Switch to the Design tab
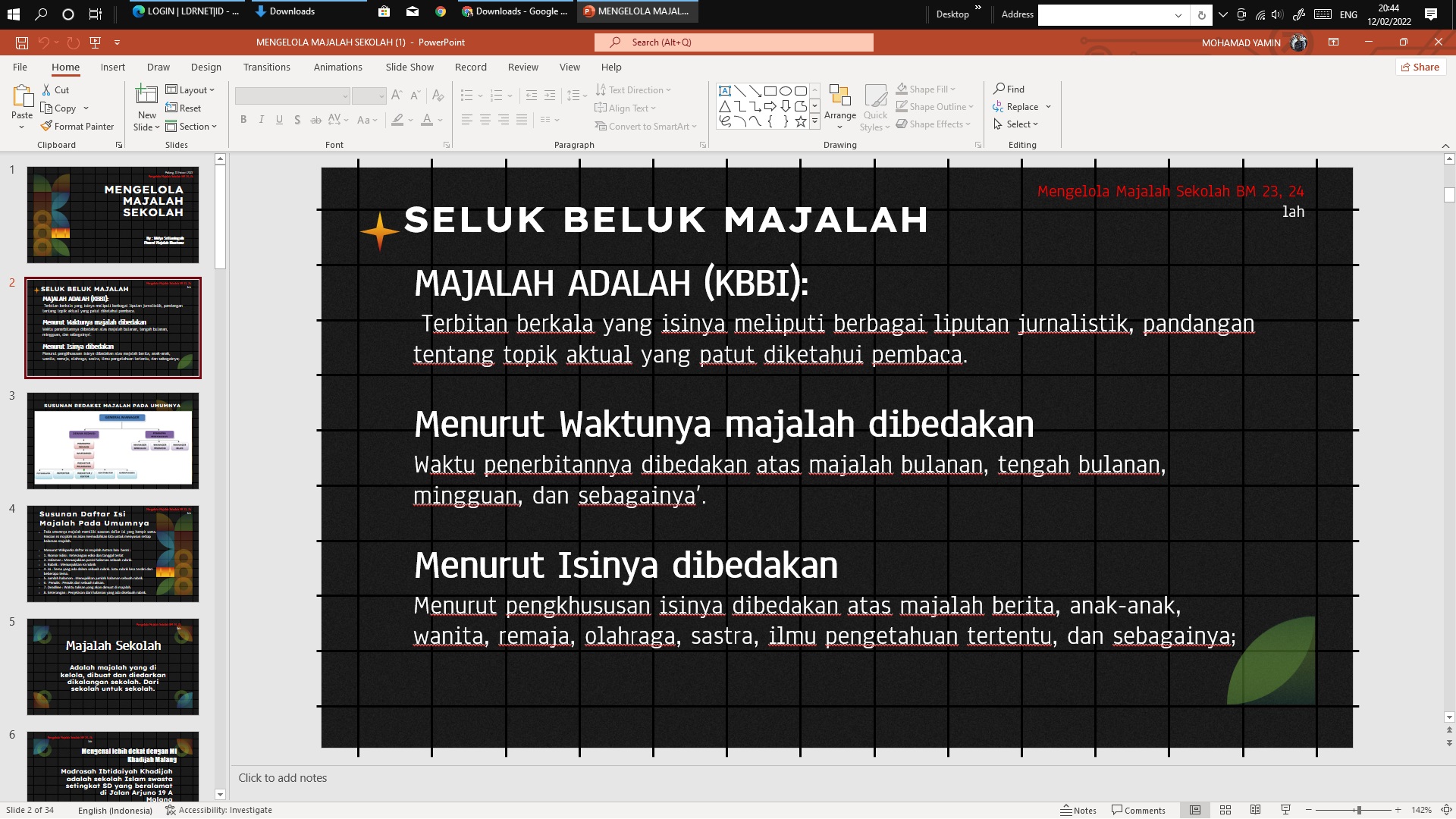This screenshot has height=819, width=1456. coord(206,67)
